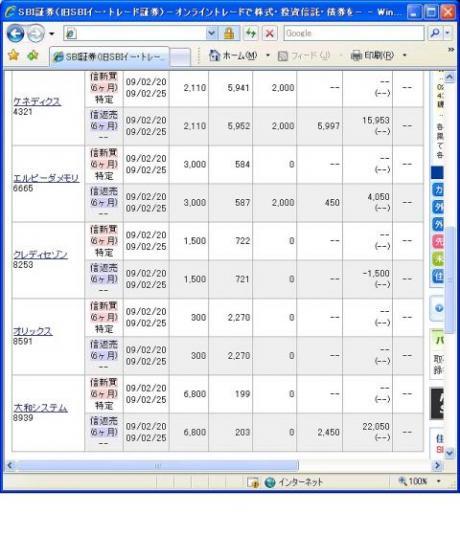Expand the address bar history dropdown

pyautogui.click(x=212, y=33)
